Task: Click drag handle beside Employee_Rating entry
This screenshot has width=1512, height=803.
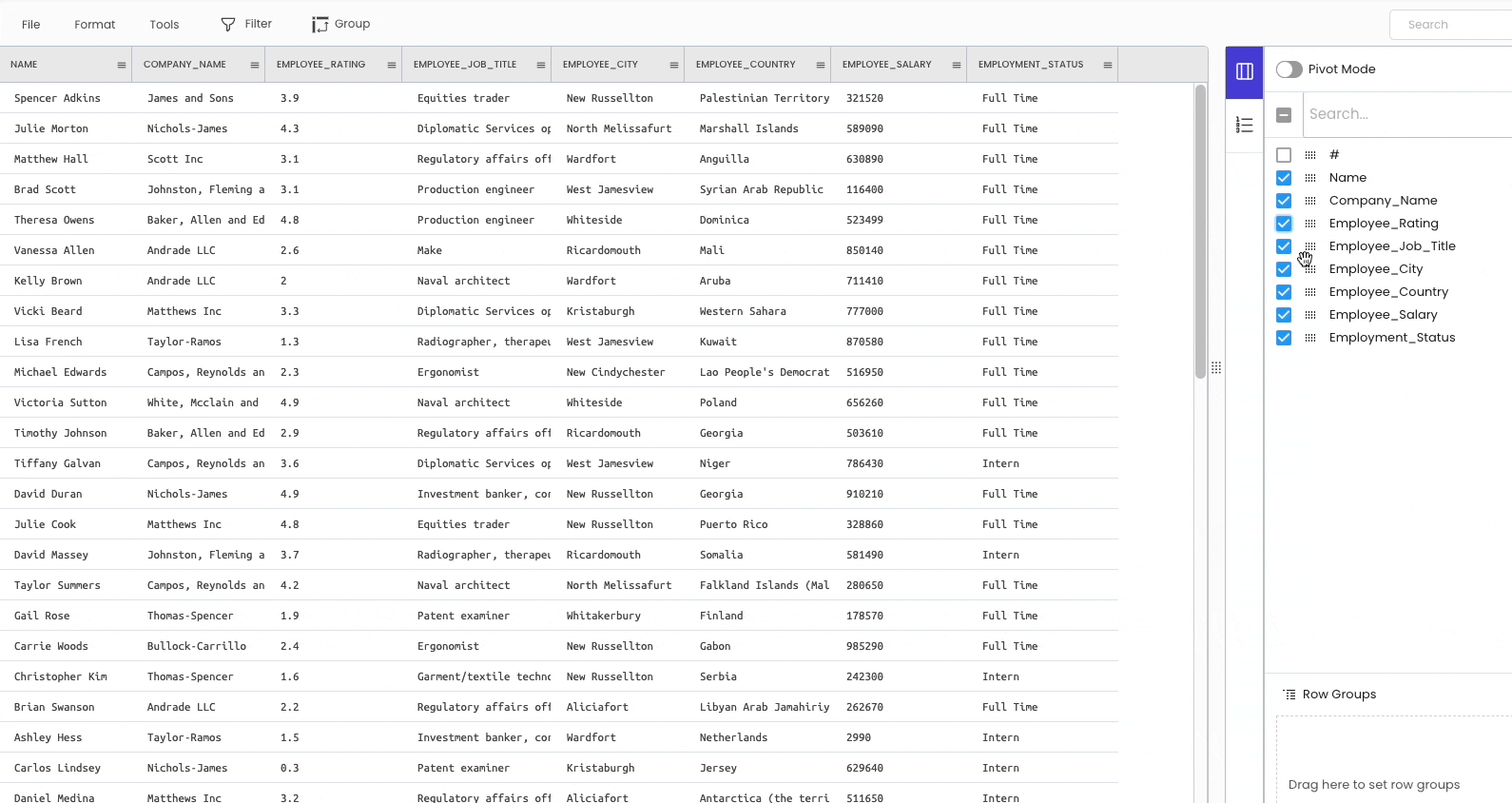Action: click(x=1310, y=224)
